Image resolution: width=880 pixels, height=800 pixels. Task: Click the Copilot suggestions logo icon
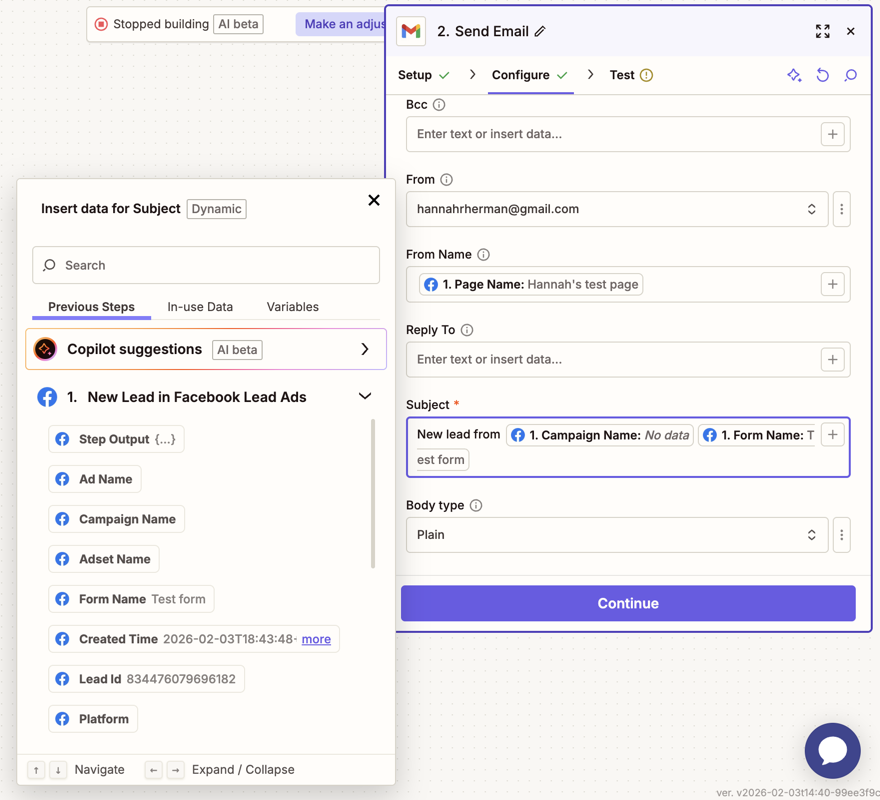pyautogui.click(x=45, y=349)
